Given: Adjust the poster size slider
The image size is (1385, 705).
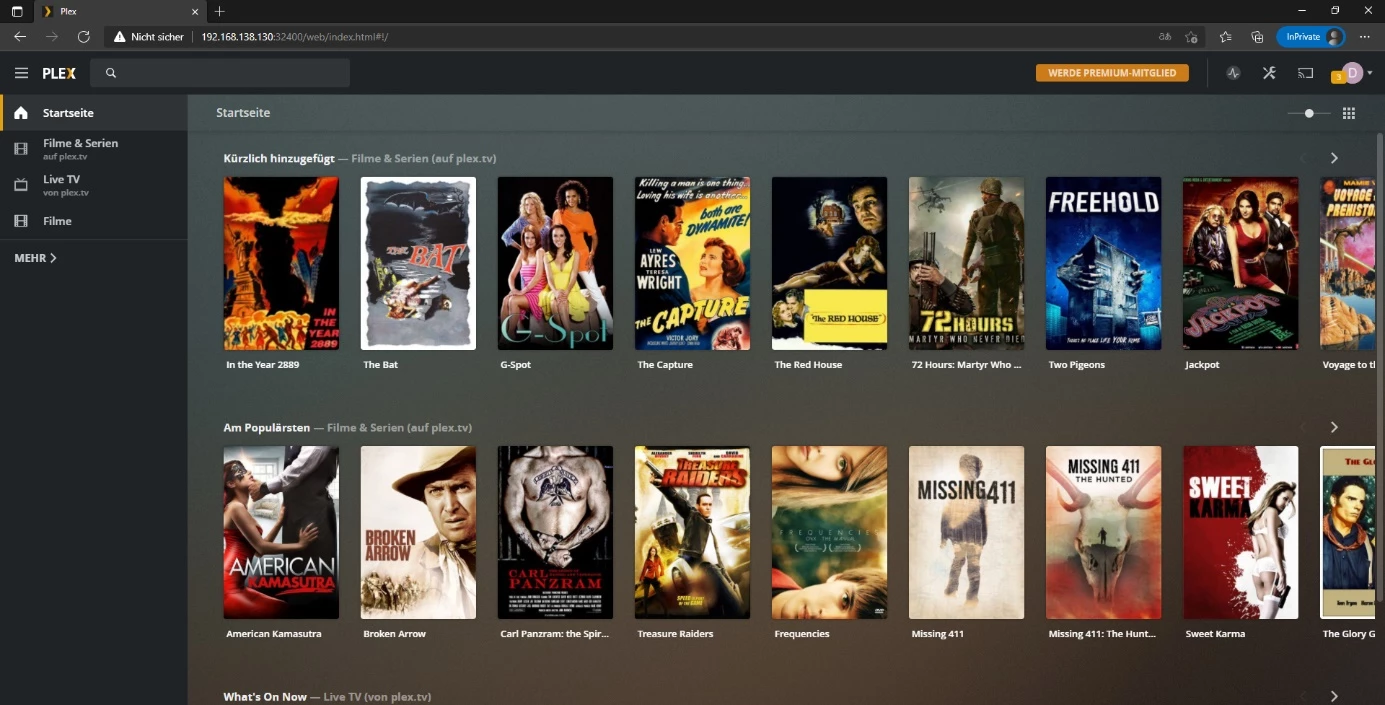Looking at the screenshot, I should [x=1309, y=113].
